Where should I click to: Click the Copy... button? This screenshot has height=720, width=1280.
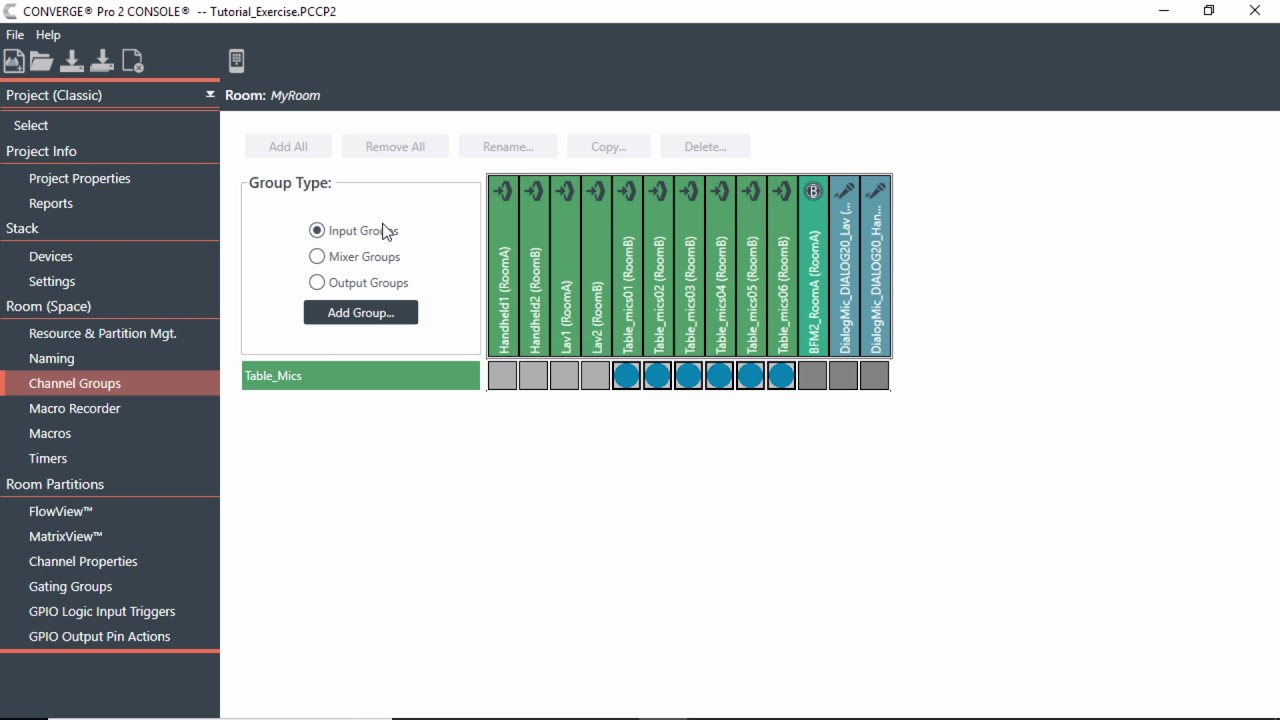point(609,146)
